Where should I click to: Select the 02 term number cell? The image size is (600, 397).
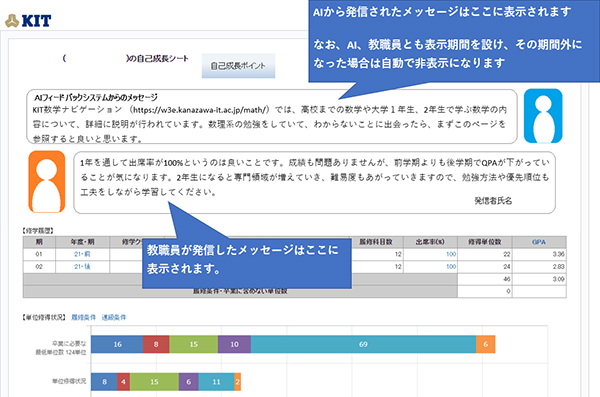coord(39,266)
